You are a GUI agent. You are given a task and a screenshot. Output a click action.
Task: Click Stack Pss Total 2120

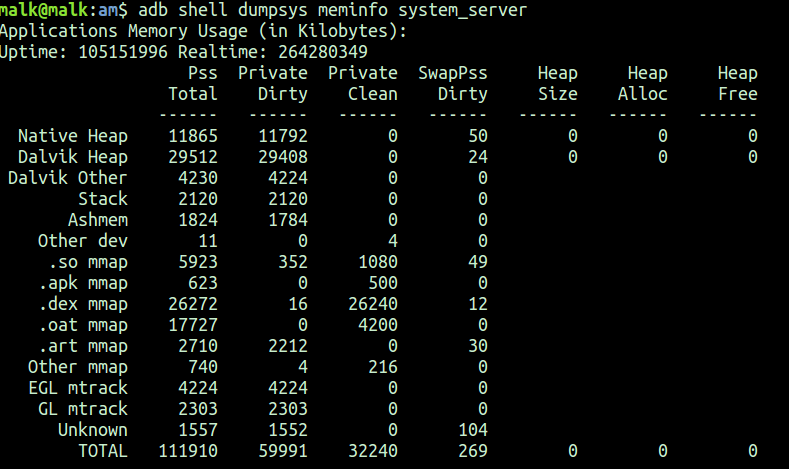(x=198, y=199)
